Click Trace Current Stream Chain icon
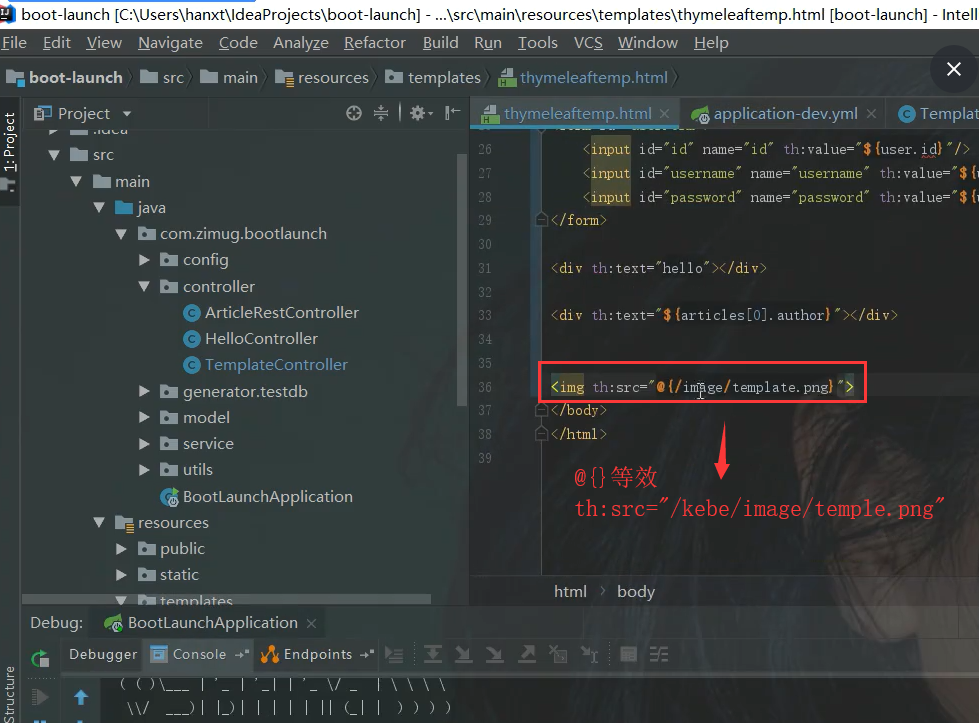The width and height of the screenshot is (979, 723). (x=659, y=654)
